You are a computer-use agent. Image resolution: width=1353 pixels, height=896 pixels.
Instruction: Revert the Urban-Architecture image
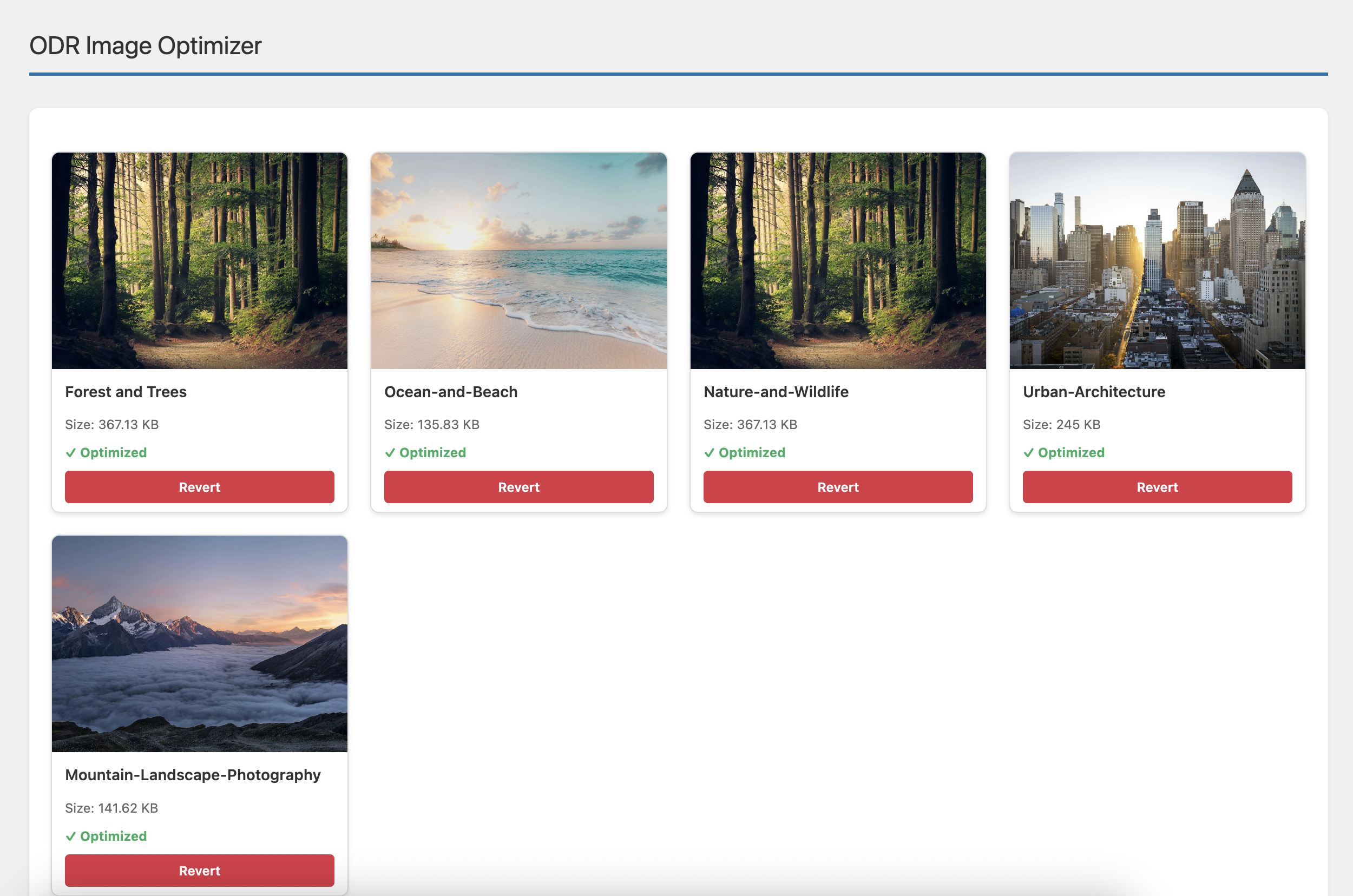[x=1157, y=487]
